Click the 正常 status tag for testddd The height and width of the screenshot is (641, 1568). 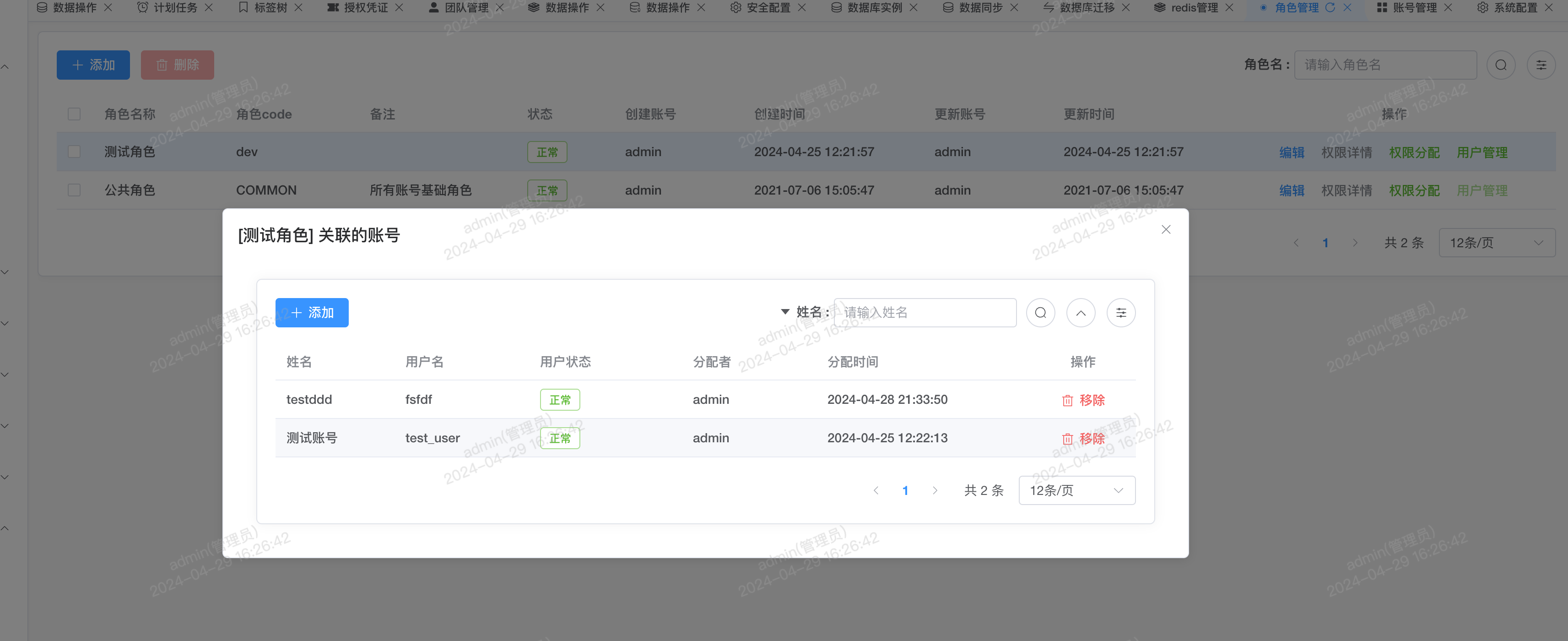560,400
